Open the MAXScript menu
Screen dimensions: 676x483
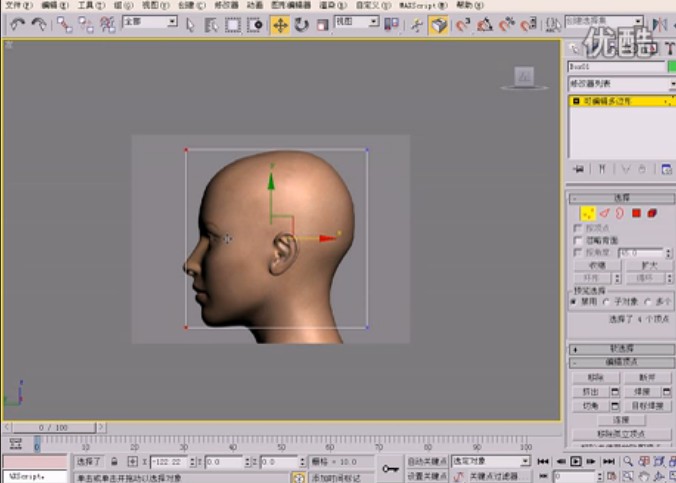click(x=422, y=5)
